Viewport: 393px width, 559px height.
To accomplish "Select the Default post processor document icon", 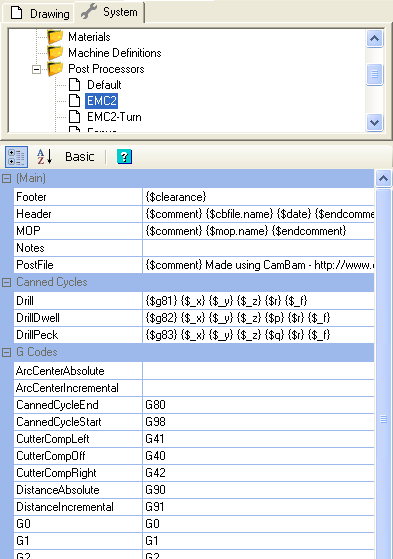I will coord(75,85).
